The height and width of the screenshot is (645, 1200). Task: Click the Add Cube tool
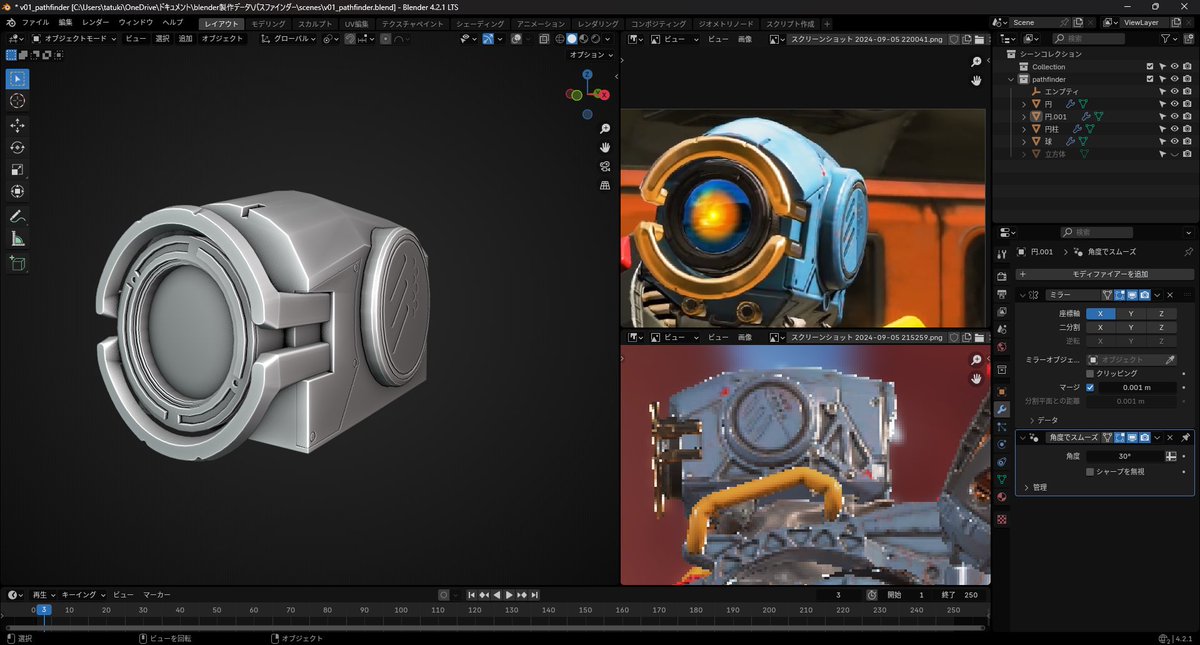(x=17, y=263)
